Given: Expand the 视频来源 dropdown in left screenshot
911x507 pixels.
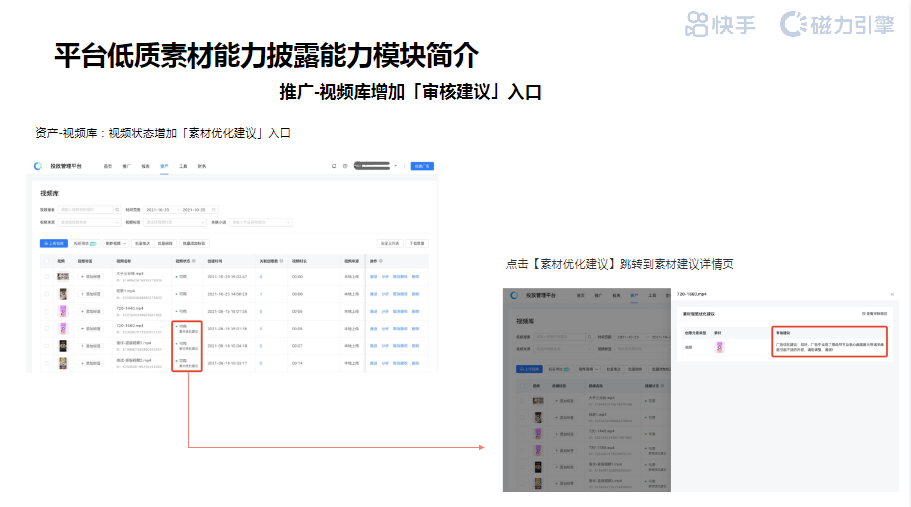Looking at the screenshot, I should click(89, 222).
